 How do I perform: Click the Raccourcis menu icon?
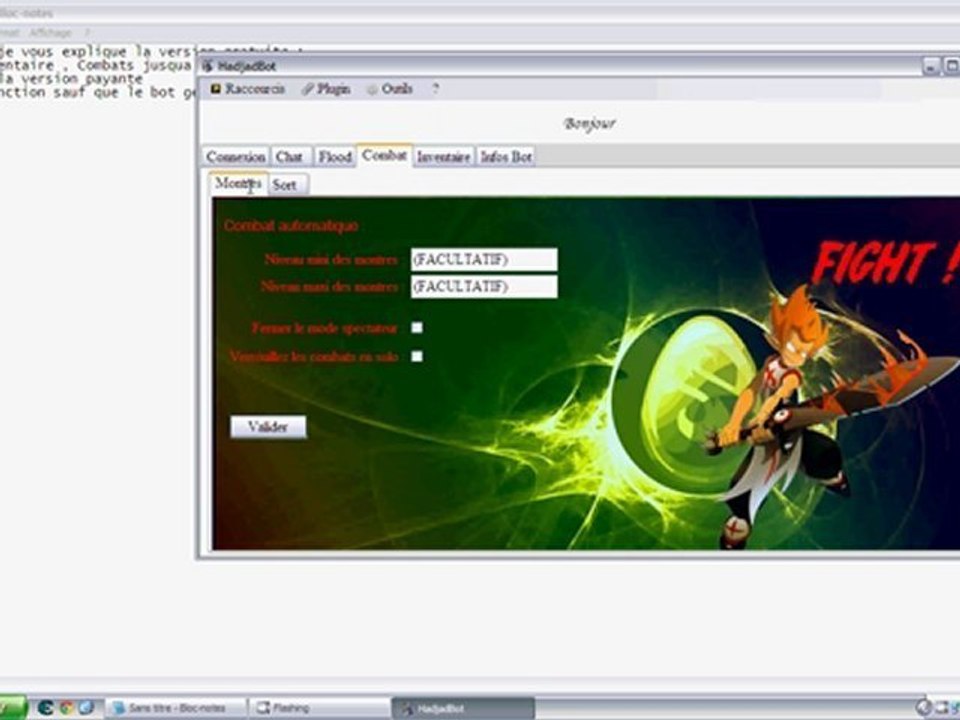click(216, 89)
